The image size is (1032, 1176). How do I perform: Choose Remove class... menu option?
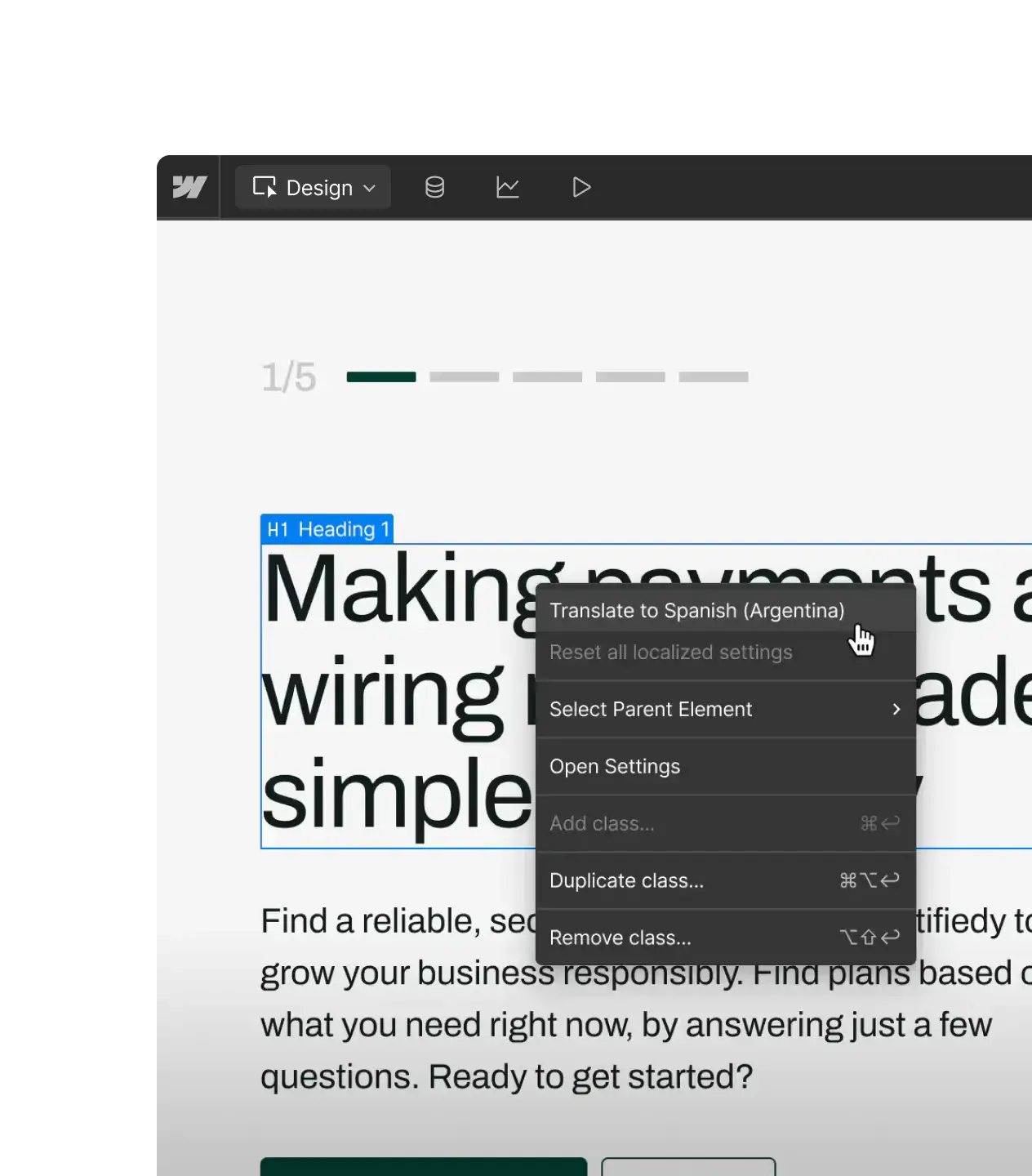[x=620, y=938]
